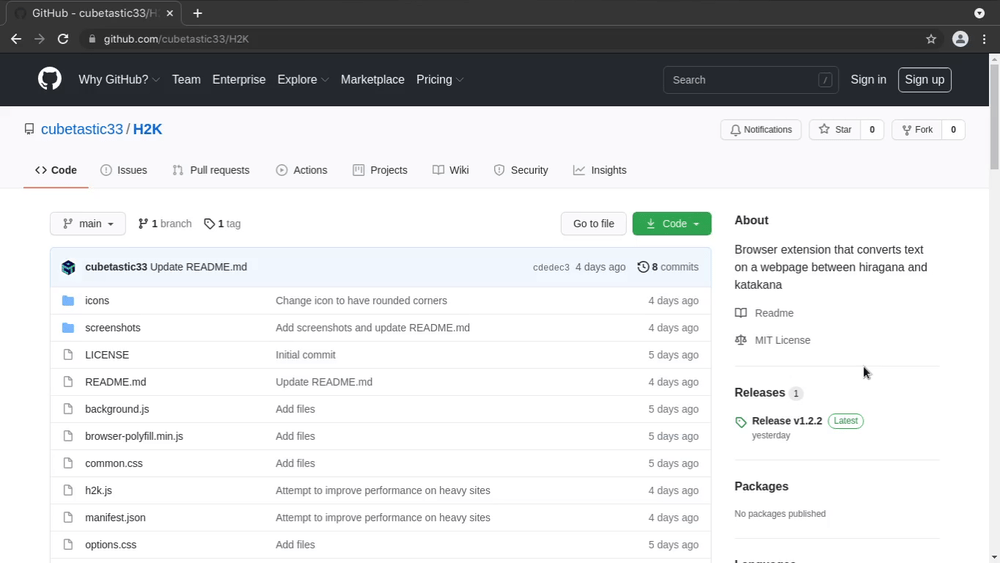Click the background.js file icon
The width and height of the screenshot is (1000, 563).
click(x=68, y=409)
